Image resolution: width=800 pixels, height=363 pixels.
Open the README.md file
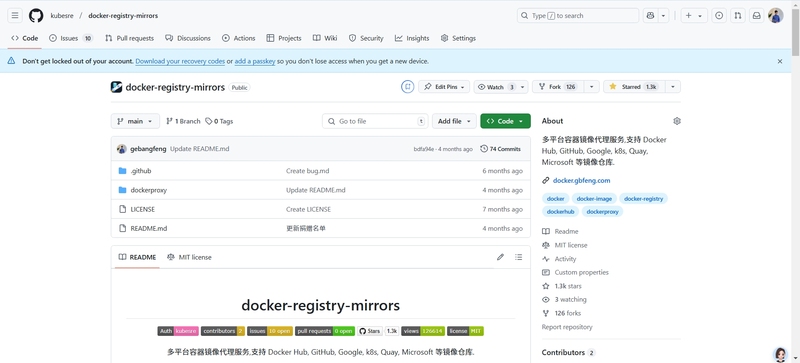pyautogui.click(x=148, y=228)
